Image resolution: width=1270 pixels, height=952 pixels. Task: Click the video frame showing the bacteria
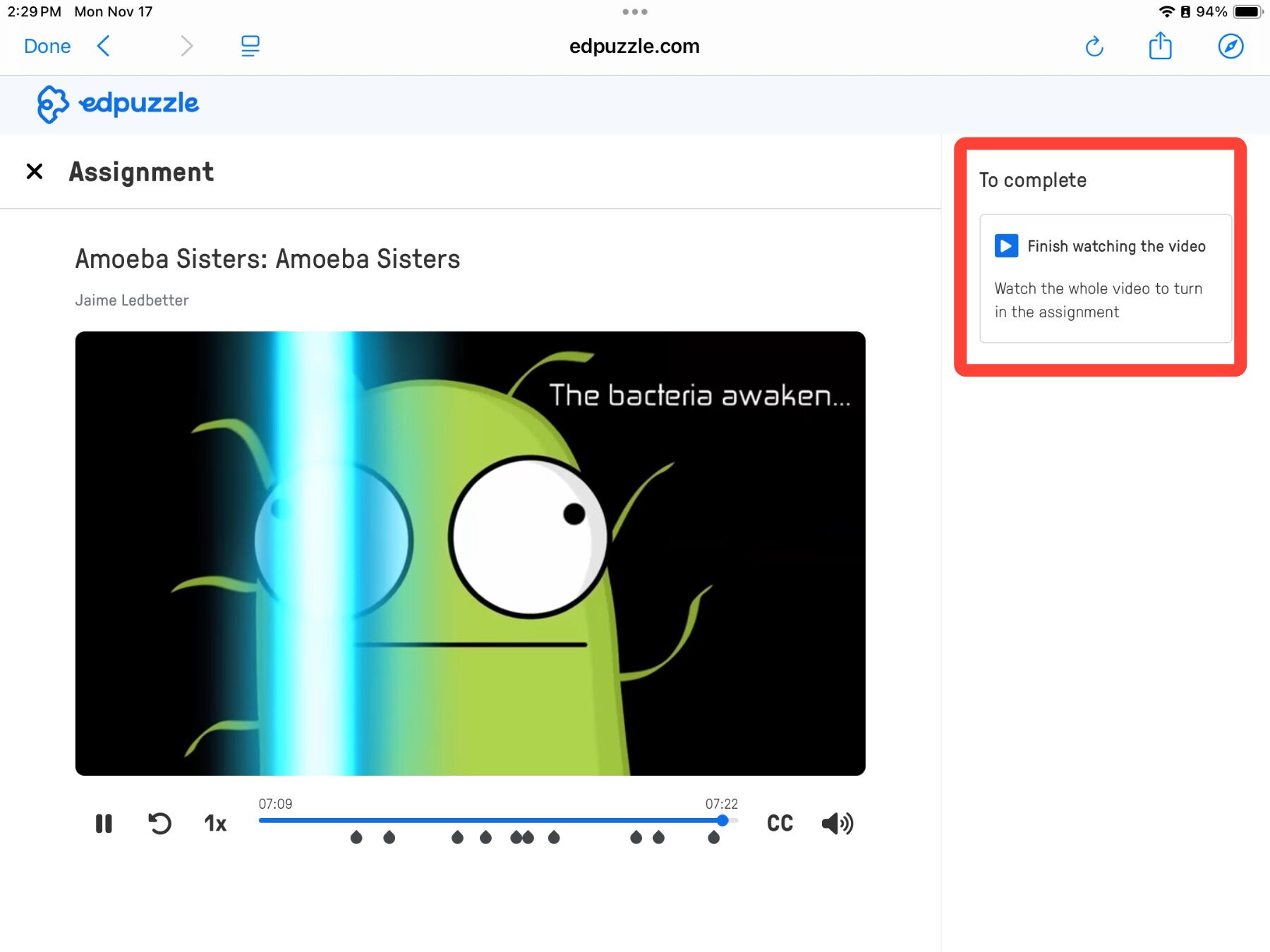(471, 554)
